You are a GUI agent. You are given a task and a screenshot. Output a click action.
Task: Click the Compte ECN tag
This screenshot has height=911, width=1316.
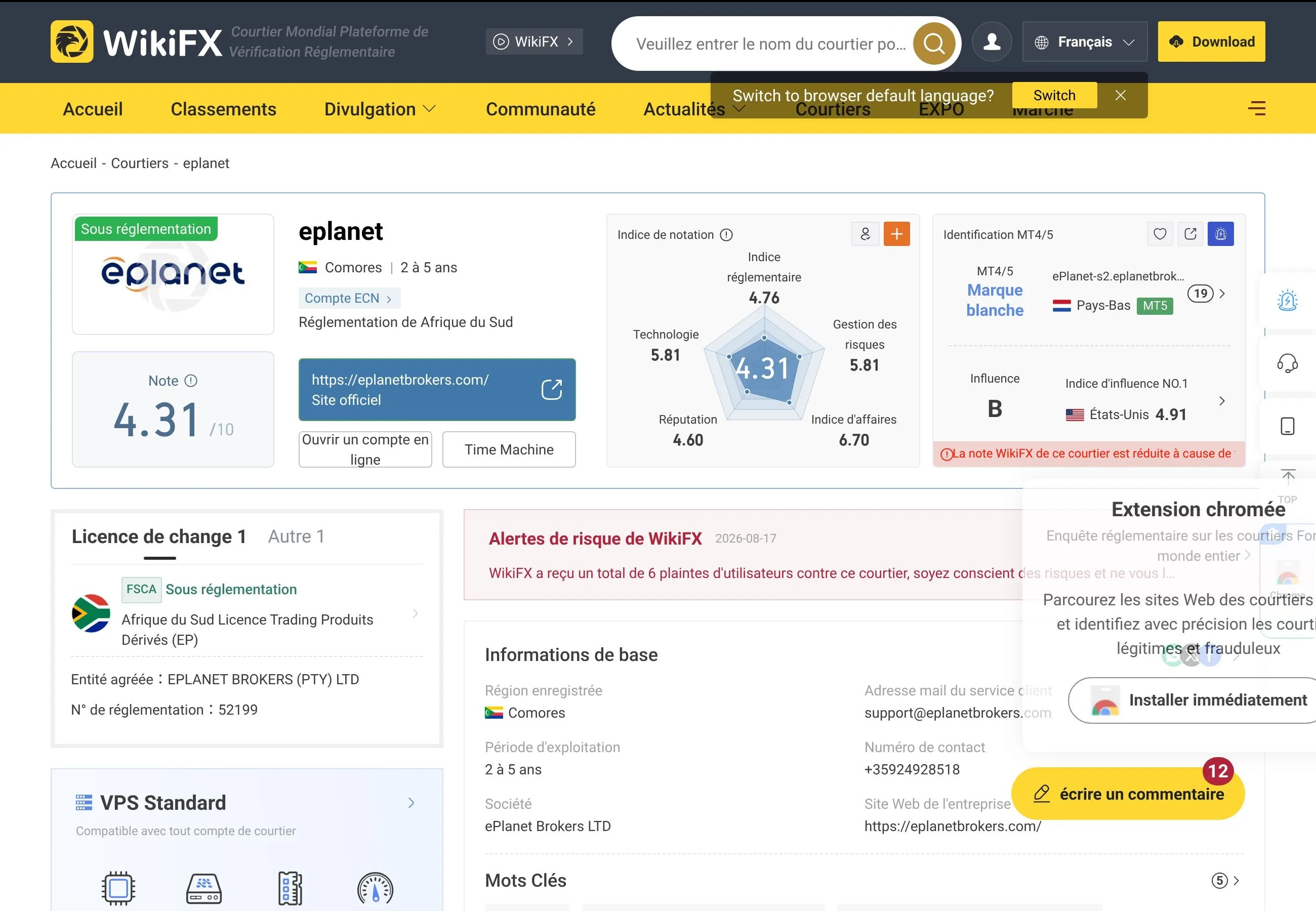coord(349,299)
